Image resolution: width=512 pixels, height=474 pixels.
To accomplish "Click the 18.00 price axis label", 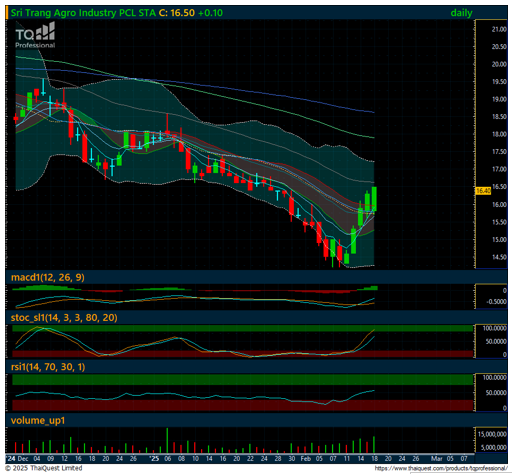I will 499,134.
